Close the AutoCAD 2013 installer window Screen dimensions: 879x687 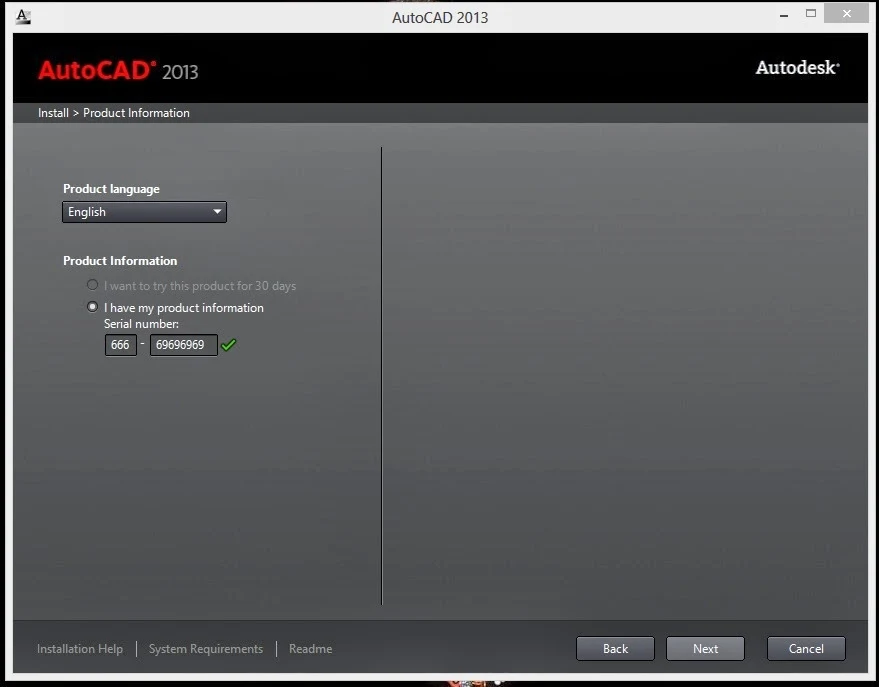tap(846, 13)
